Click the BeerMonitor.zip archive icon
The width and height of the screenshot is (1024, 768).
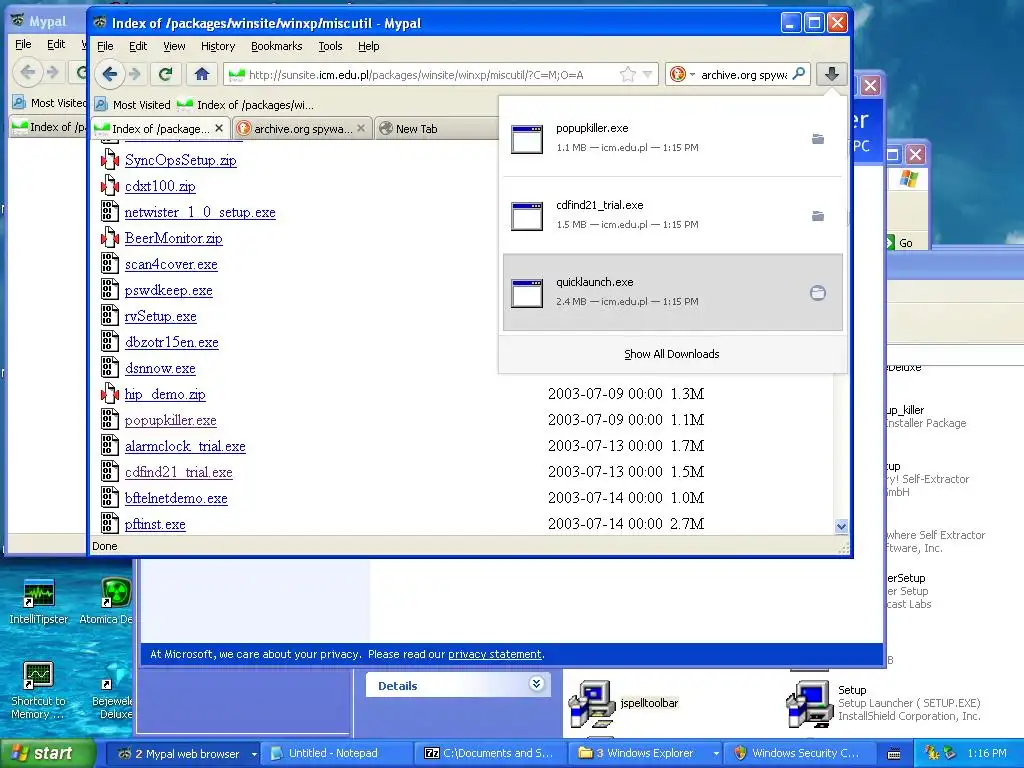coord(109,237)
